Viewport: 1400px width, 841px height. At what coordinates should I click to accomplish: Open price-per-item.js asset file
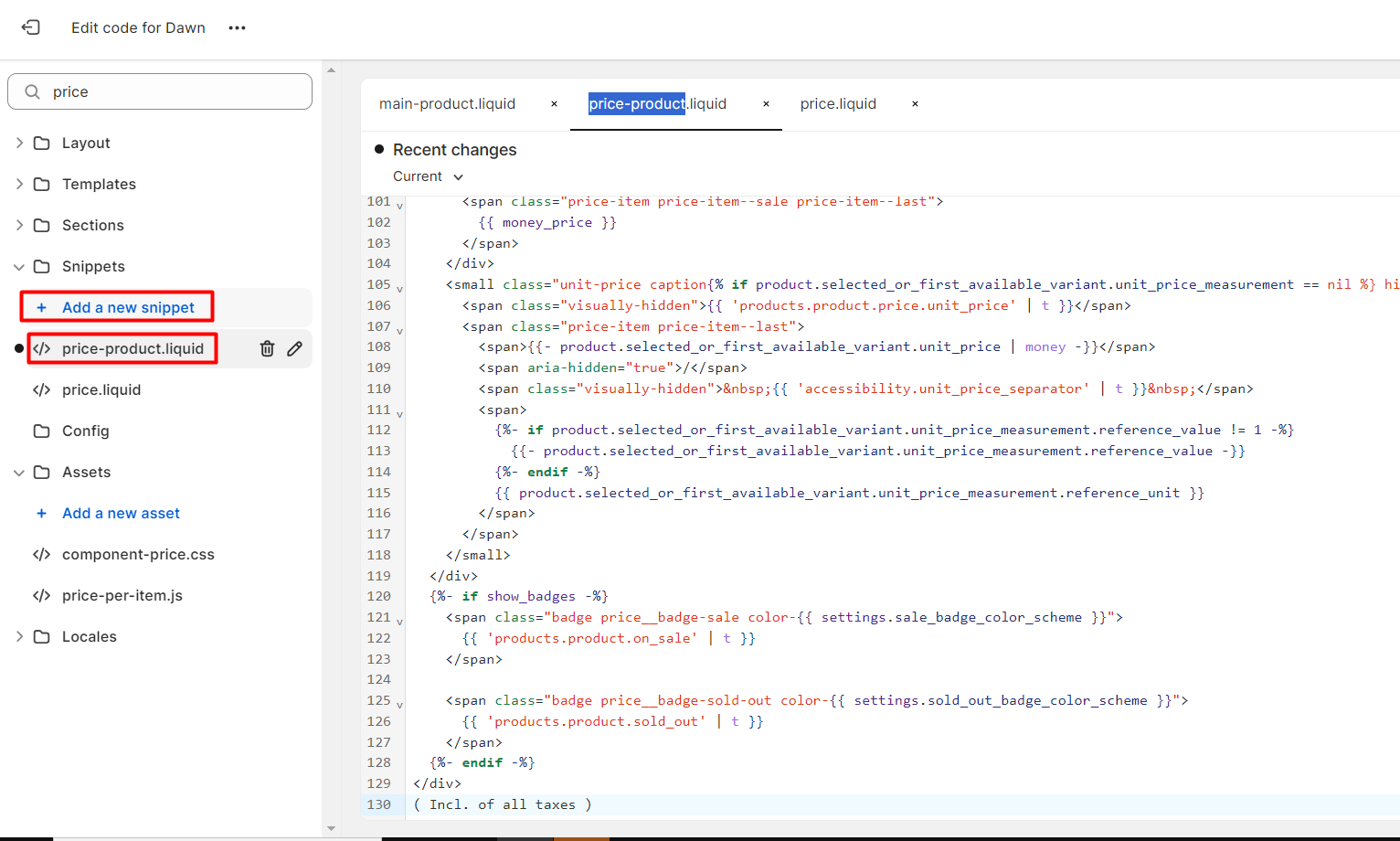click(122, 595)
